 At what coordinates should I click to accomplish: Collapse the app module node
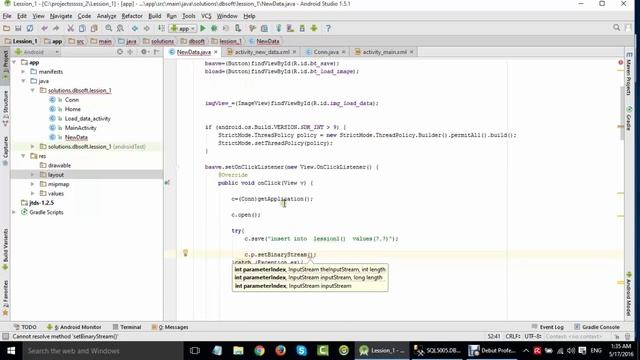point(14,62)
